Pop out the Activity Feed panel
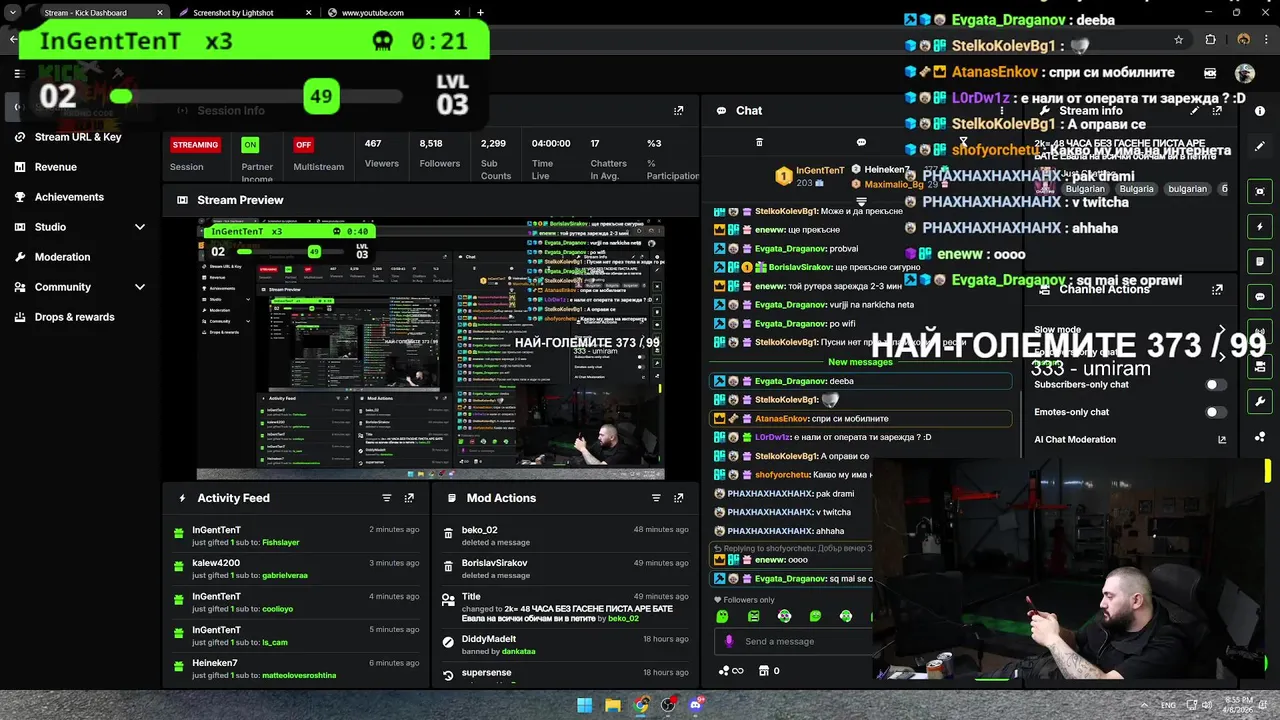 [409, 498]
